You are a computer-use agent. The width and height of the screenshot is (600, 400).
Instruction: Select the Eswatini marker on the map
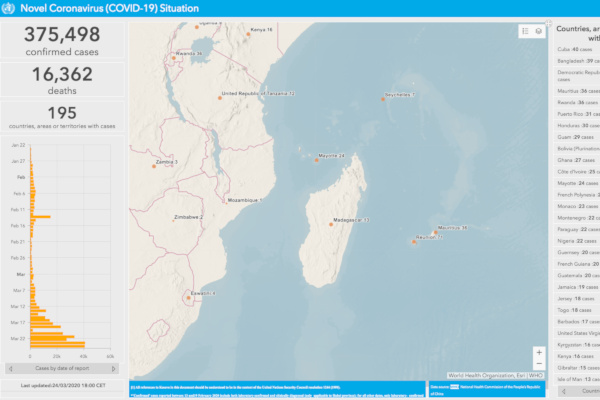pos(189,298)
